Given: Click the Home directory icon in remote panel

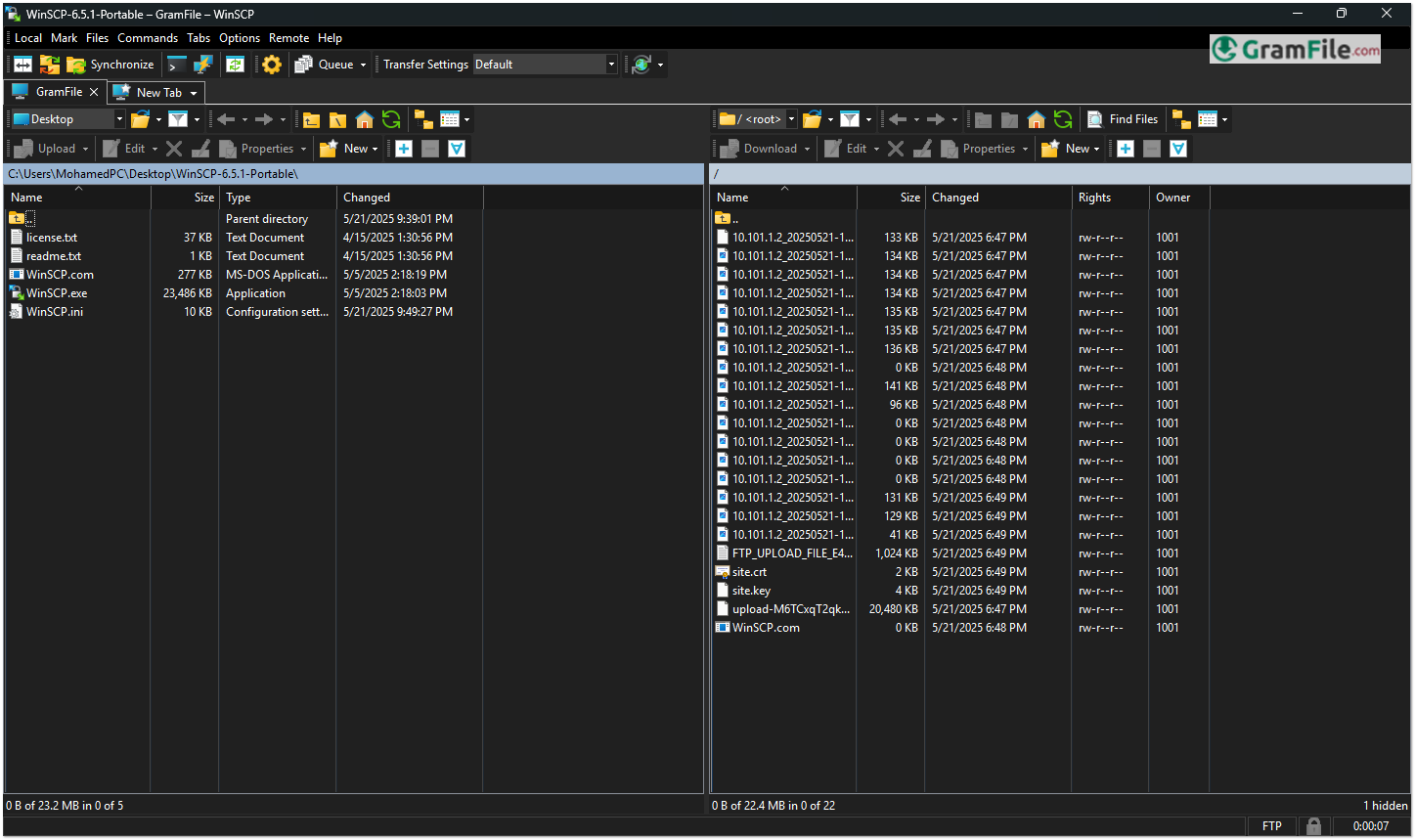Looking at the screenshot, I should pyautogui.click(x=1037, y=119).
